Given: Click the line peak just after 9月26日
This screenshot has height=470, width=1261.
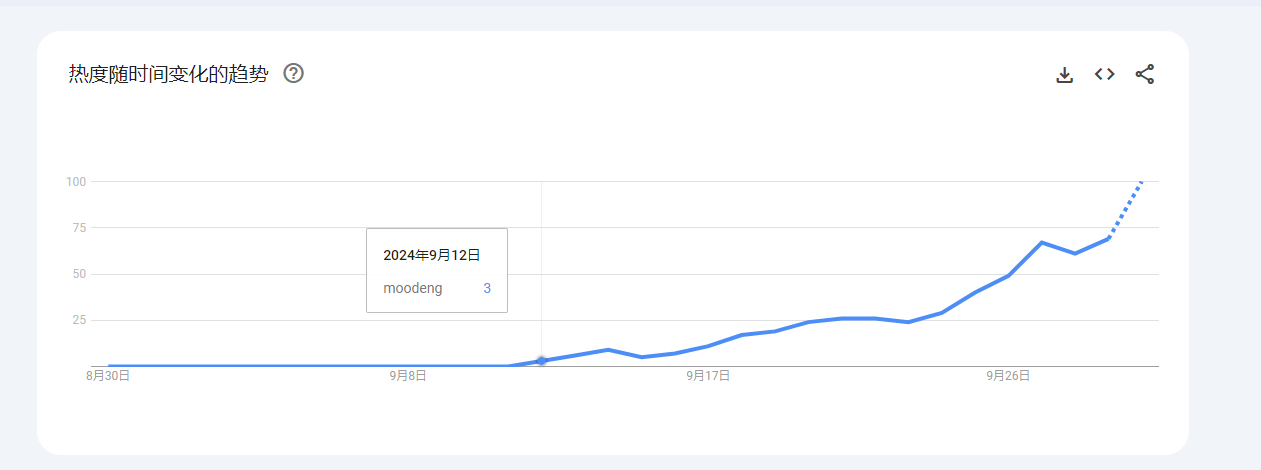Looking at the screenshot, I should [1042, 243].
